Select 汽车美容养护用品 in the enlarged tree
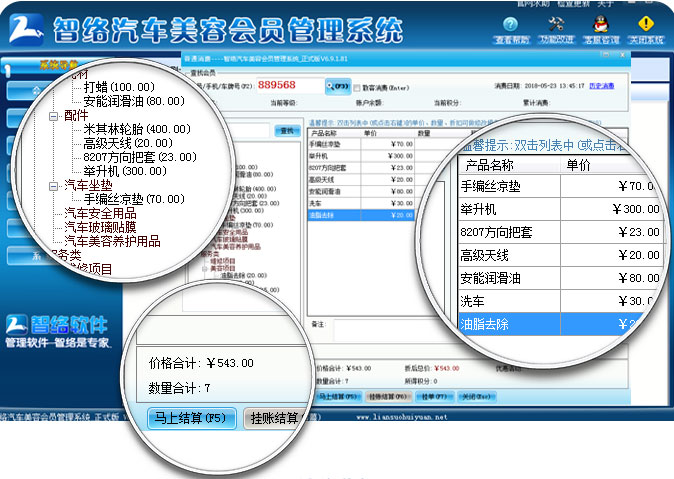Viewport: 674px width, 479px height. (112, 241)
